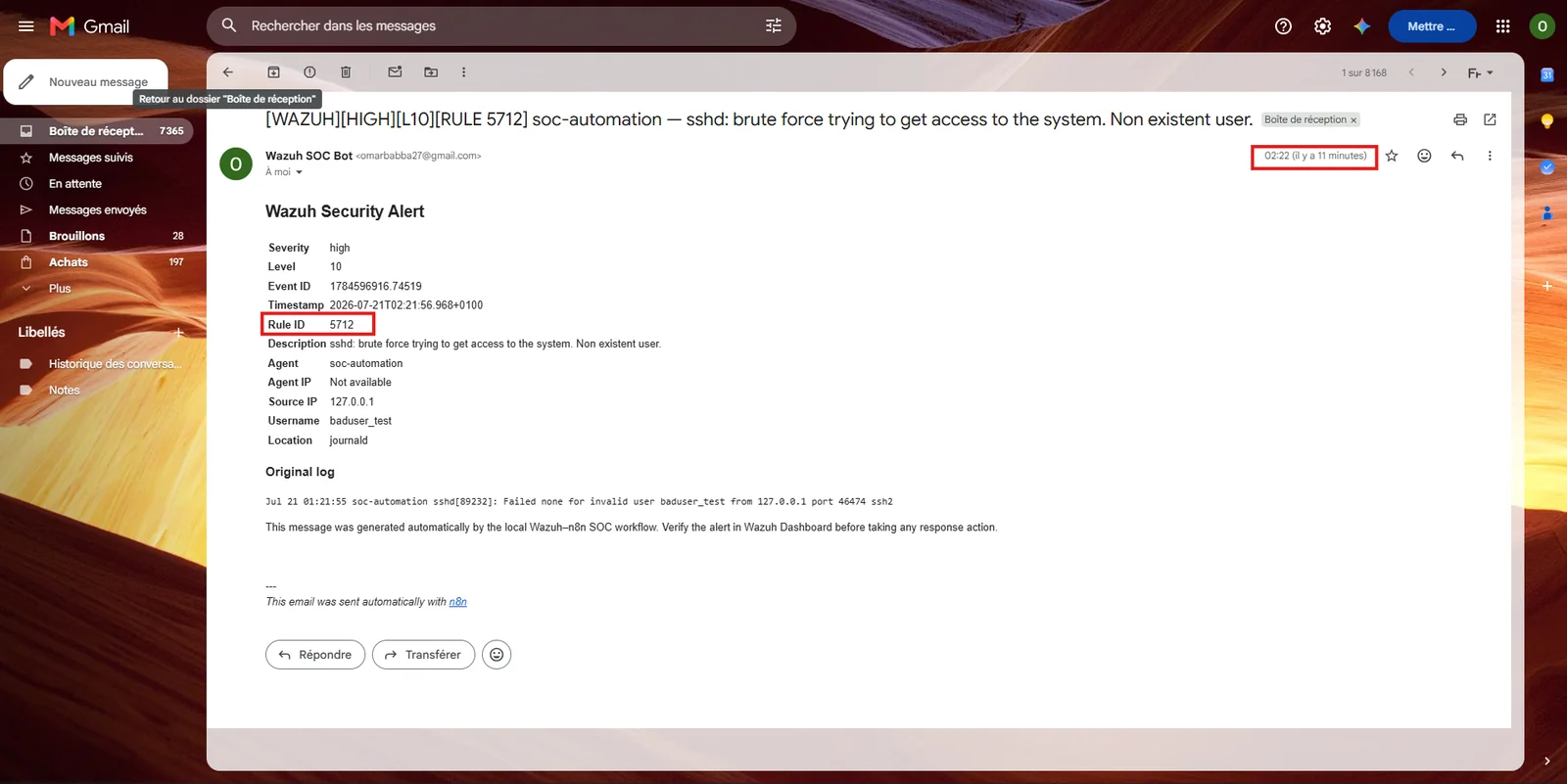Open Google Keep in side panel
The width and height of the screenshot is (1567, 784).
pyautogui.click(x=1547, y=121)
